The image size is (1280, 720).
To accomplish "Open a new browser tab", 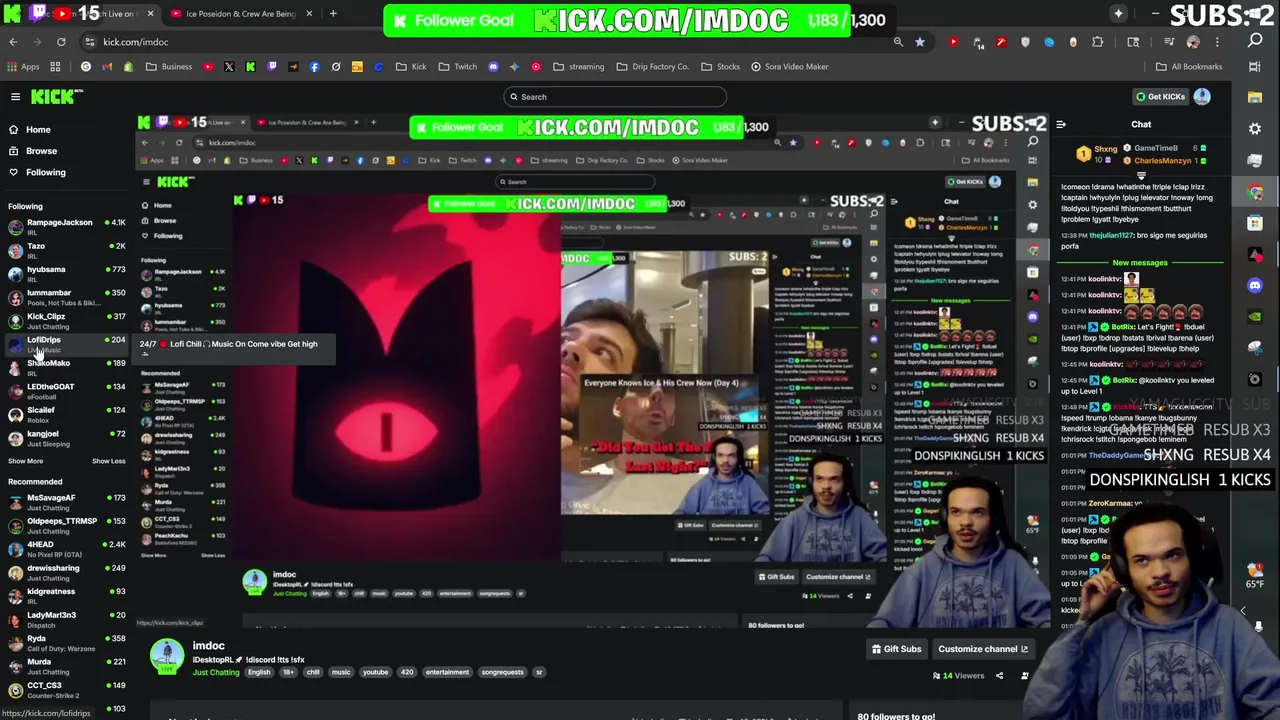I will tap(333, 14).
